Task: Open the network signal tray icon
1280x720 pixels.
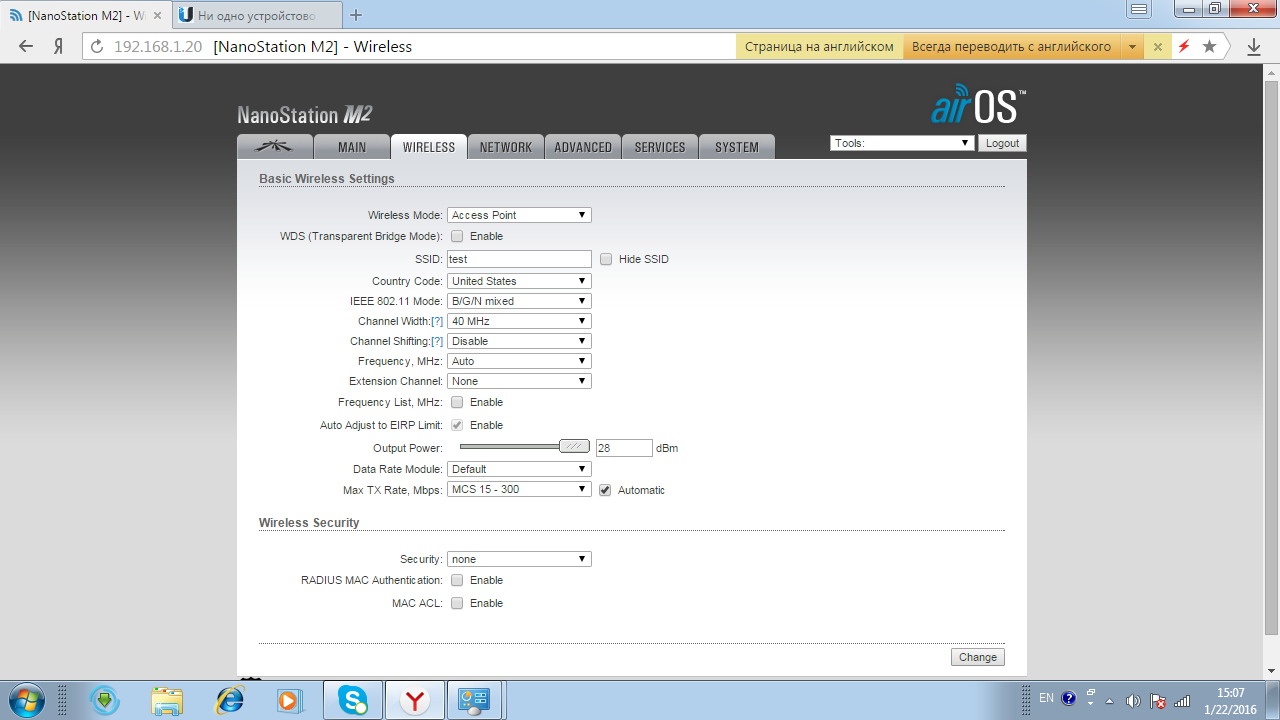Action: 1182,700
